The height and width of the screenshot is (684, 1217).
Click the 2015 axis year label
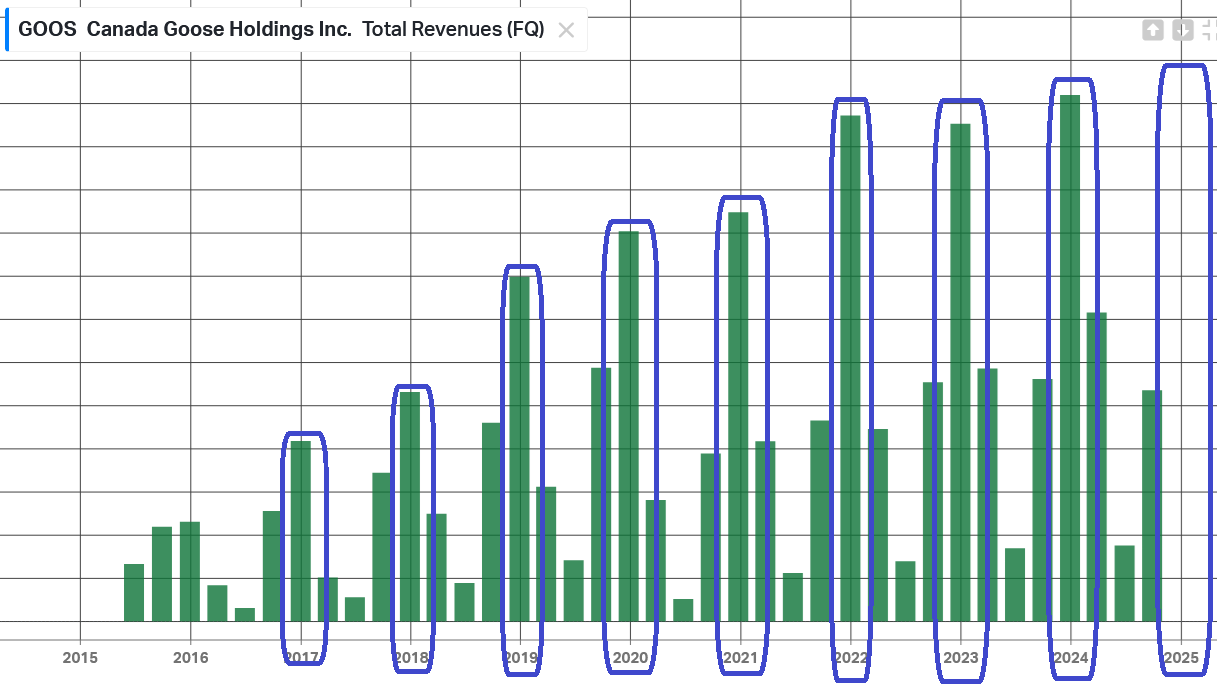pos(80,658)
